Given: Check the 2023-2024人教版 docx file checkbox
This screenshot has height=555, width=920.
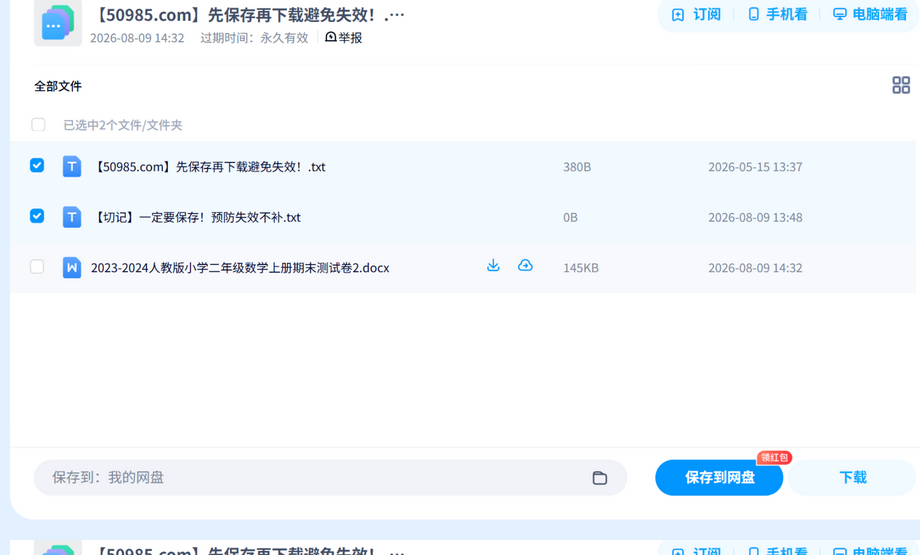Looking at the screenshot, I should point(37,266).
